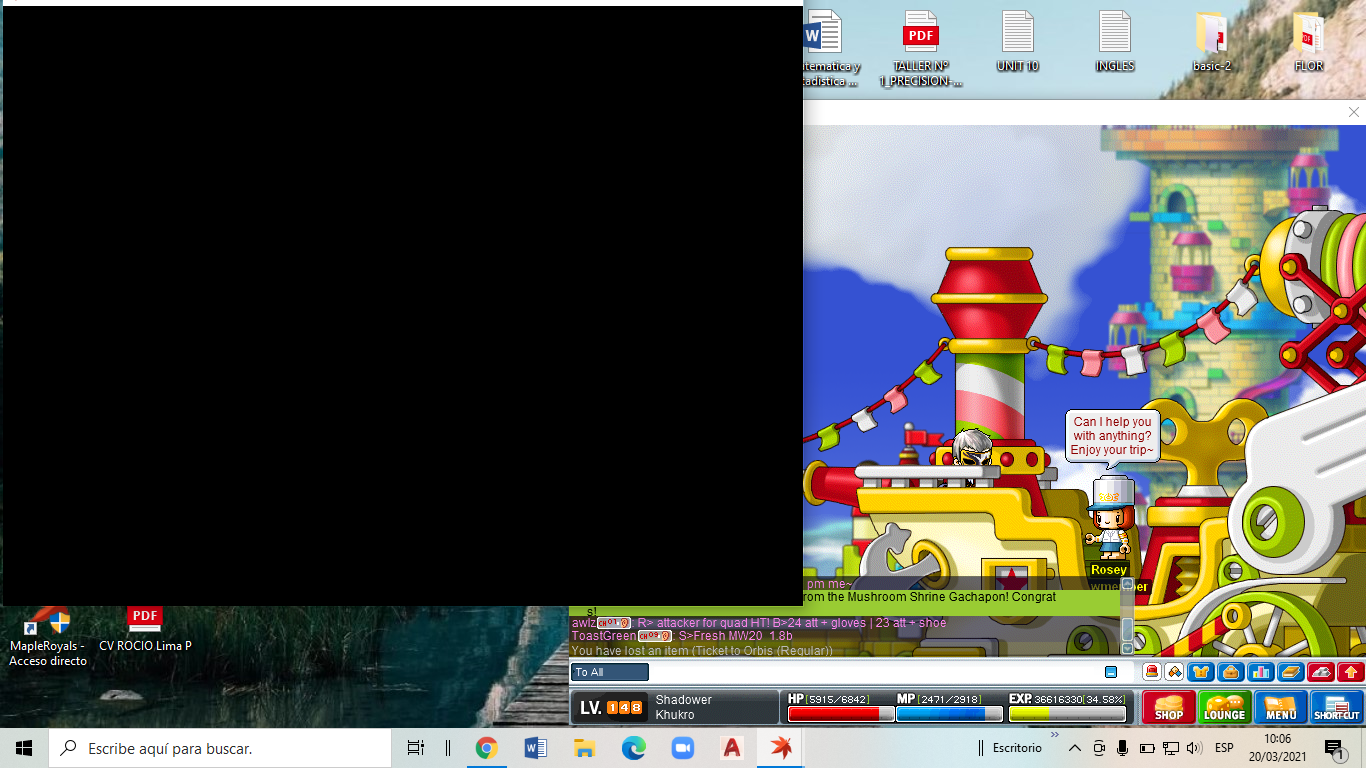Click the chat log scrollbar handle

tap(1127, 628)
